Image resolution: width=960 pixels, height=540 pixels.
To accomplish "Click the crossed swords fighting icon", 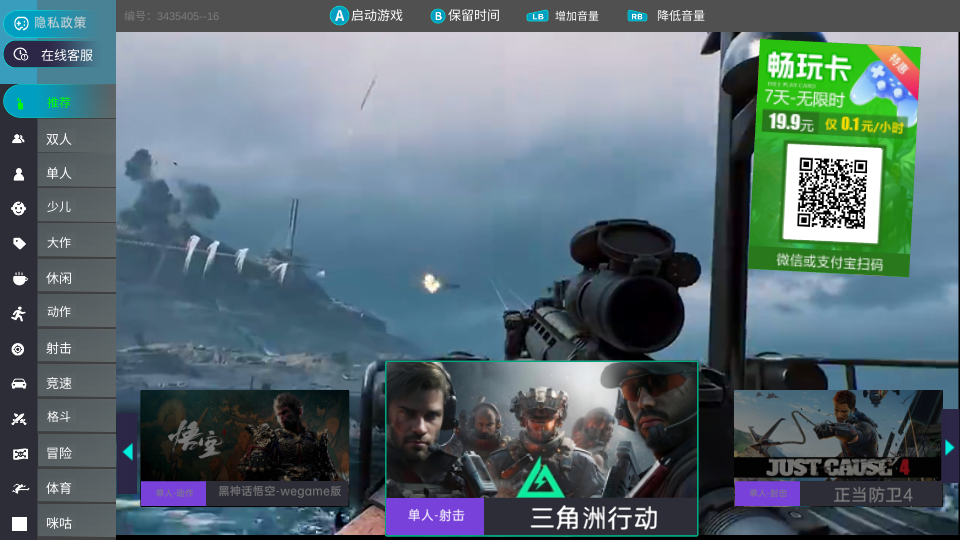I will click(19, 419).
